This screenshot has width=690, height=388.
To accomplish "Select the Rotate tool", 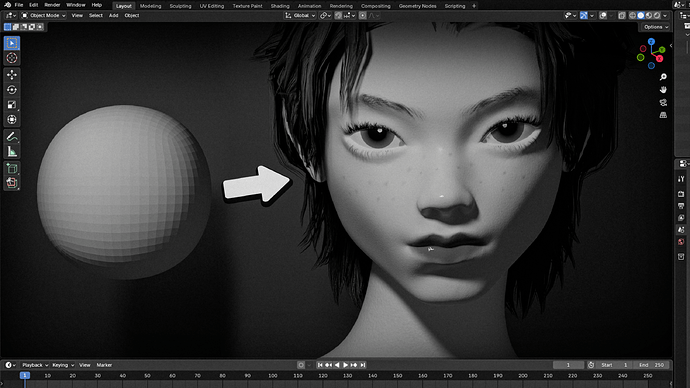I will pyautogui.click(x=12, y=90).
